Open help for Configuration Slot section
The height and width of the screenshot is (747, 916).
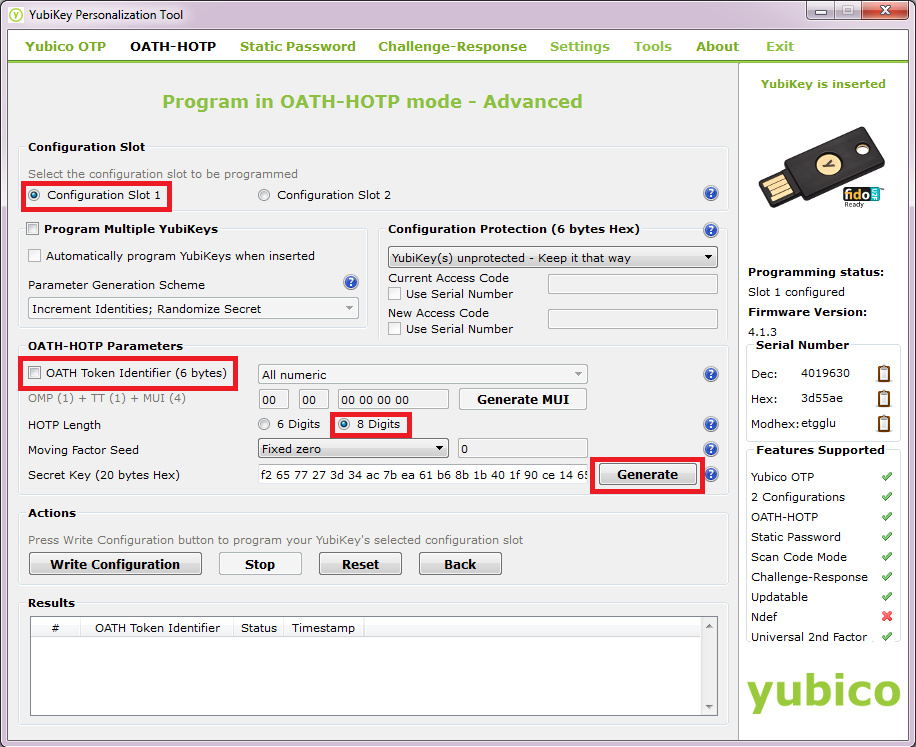coord(710,193)
